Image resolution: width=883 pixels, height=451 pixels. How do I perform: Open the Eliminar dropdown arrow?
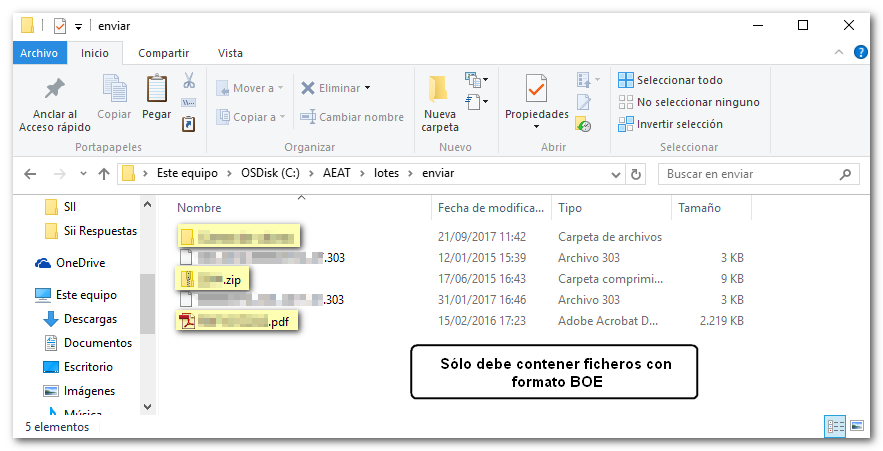(368, 88)
